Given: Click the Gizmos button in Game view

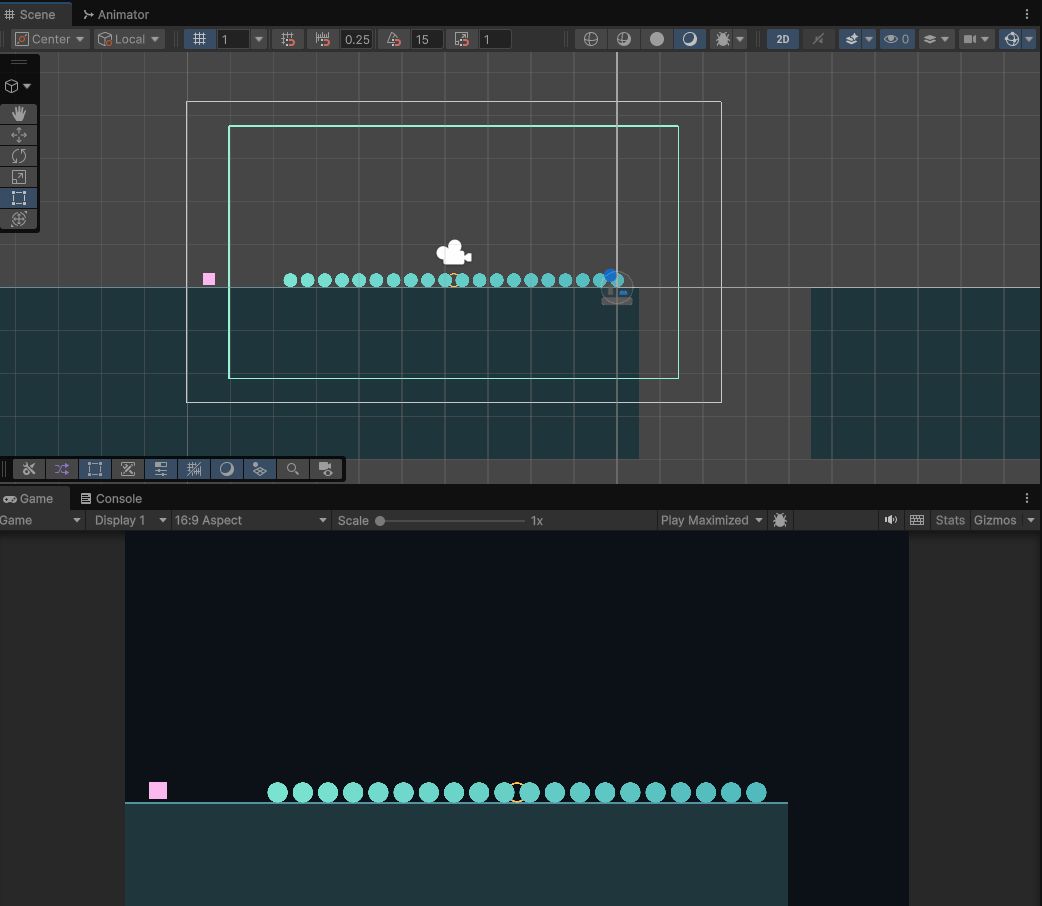Looking at the screenshot, I should pos(995,520).
